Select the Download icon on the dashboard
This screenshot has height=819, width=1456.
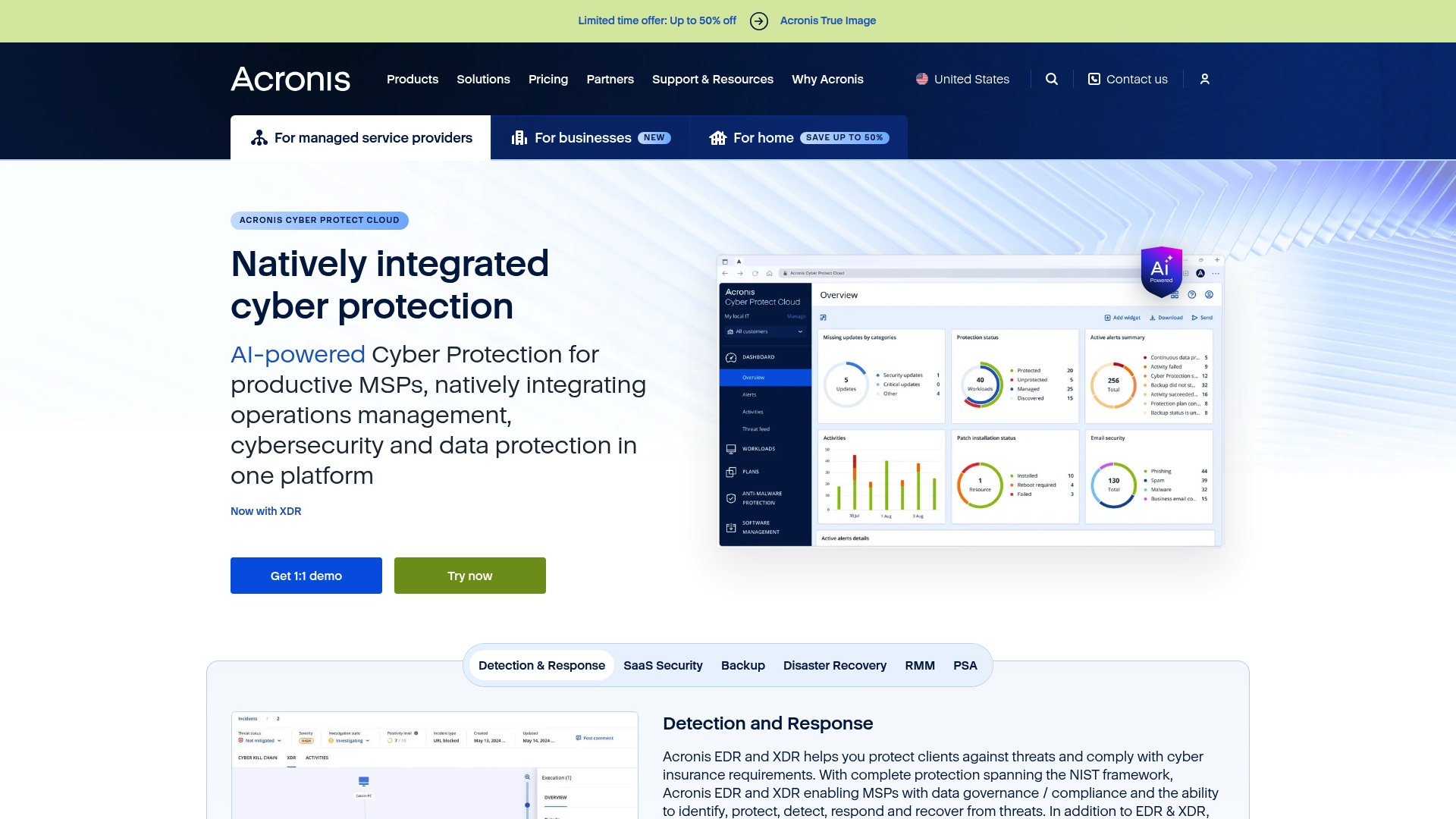pyautogui.click(x=1153, y=318)
